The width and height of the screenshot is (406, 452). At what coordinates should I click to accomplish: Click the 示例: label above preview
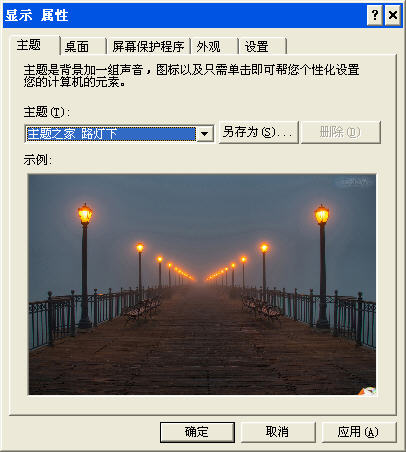(x=37, y=160)
